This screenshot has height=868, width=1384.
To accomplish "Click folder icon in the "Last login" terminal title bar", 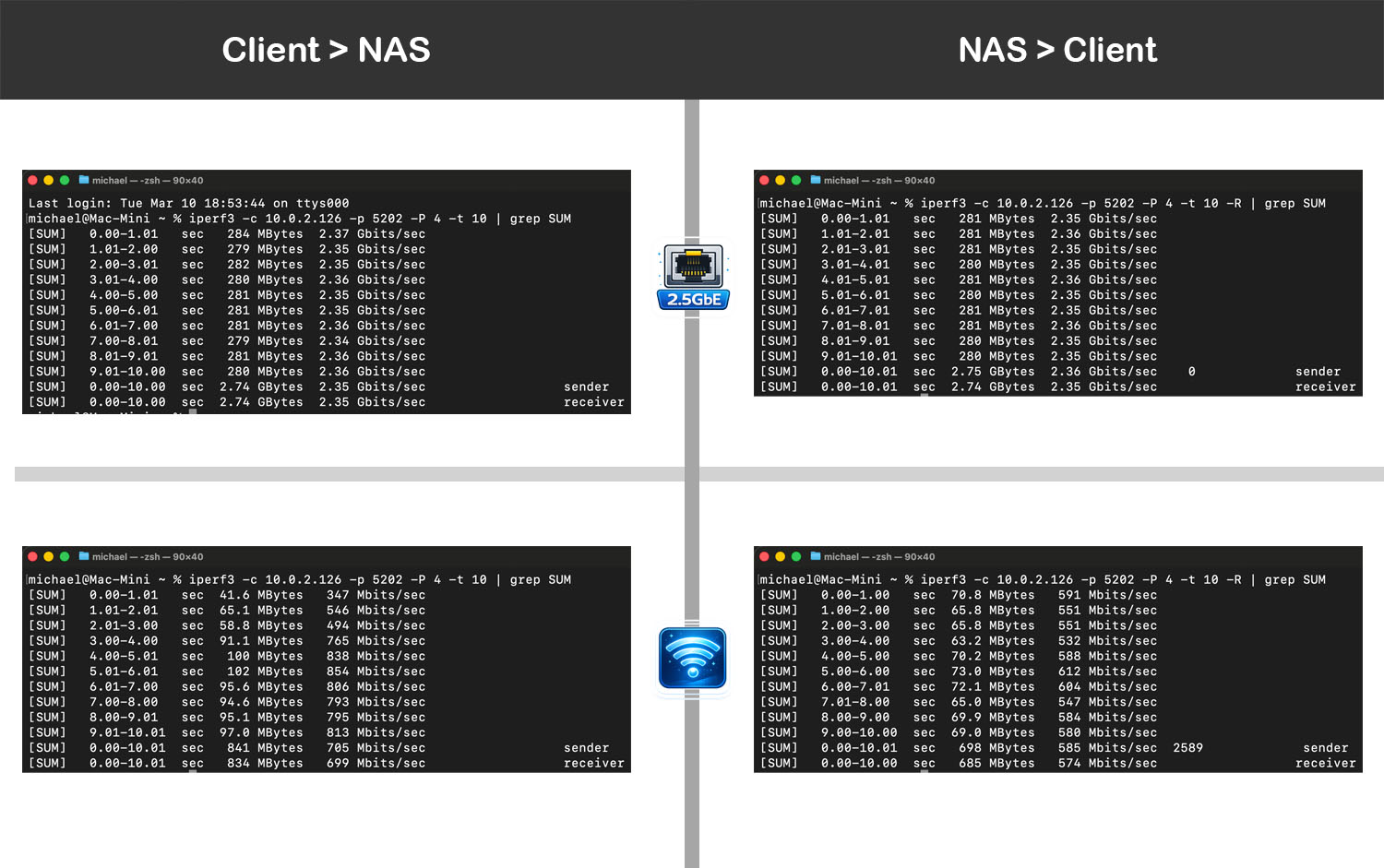I will click(x=84, y=180).
